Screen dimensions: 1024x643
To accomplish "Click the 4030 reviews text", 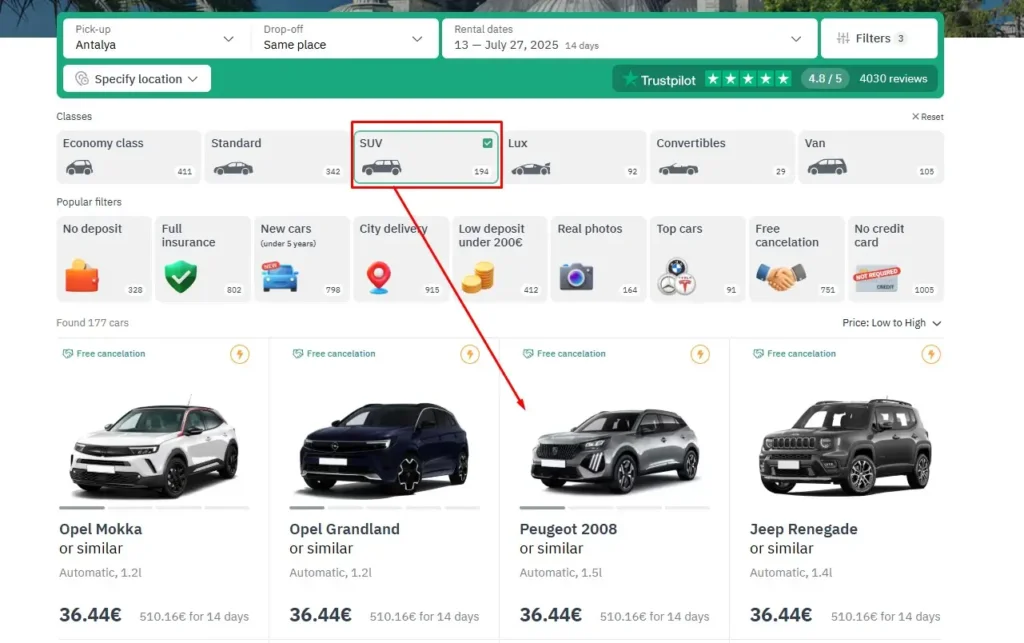I will click(x=893, y=79).
